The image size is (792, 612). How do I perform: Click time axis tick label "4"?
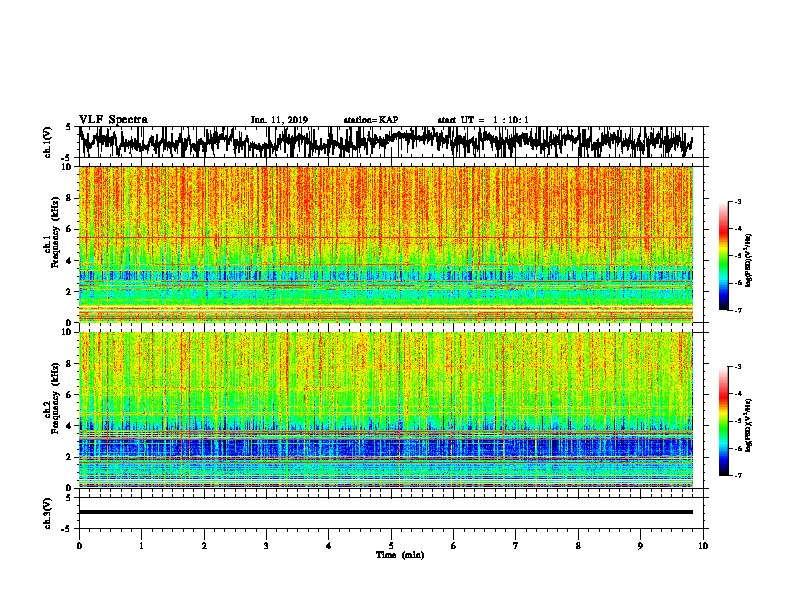pos(329,545)
